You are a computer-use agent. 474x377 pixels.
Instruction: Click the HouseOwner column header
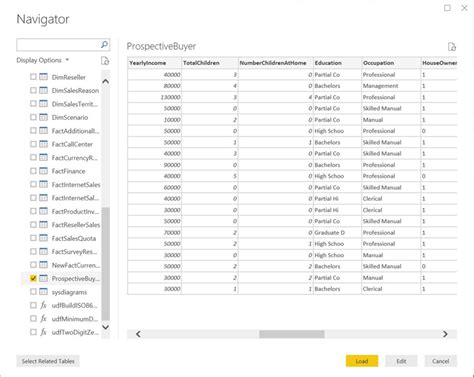point(439,63)
